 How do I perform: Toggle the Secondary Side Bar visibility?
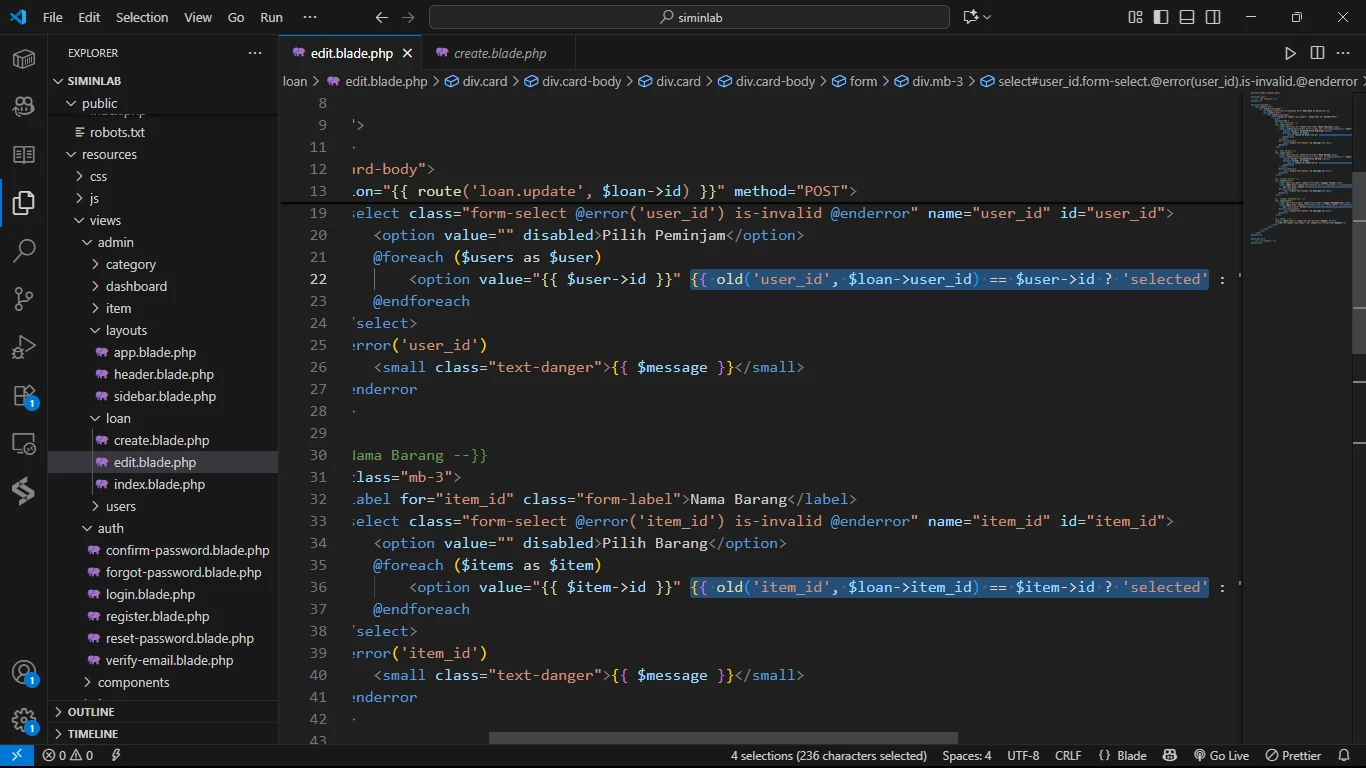[x=1213, y=17]
